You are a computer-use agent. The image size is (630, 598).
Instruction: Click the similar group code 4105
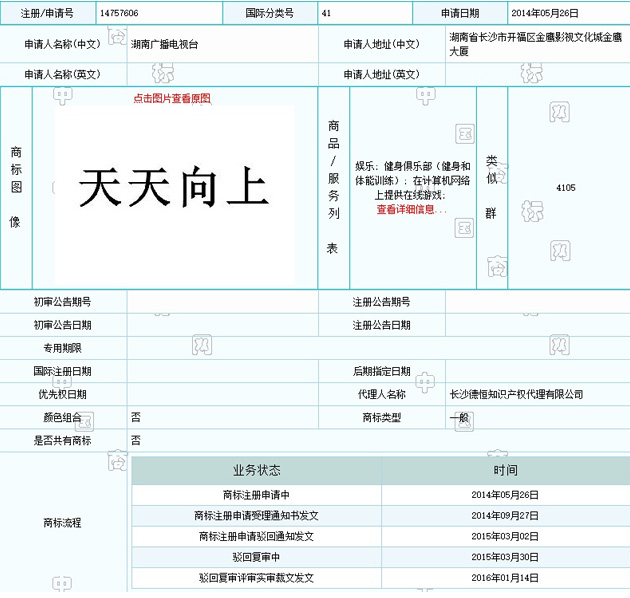[565, 187]
